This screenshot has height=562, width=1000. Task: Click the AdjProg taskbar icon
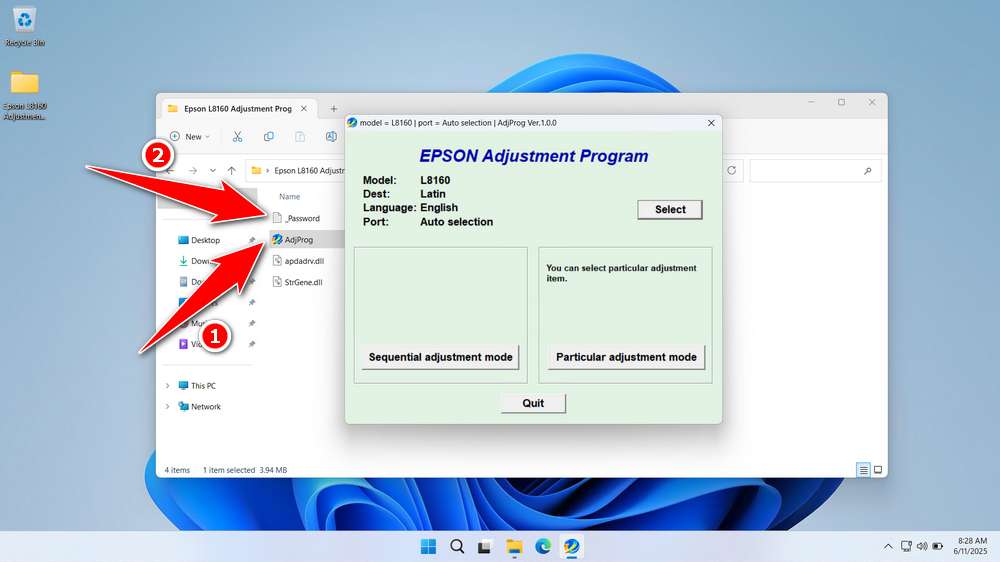click(571, 547)
